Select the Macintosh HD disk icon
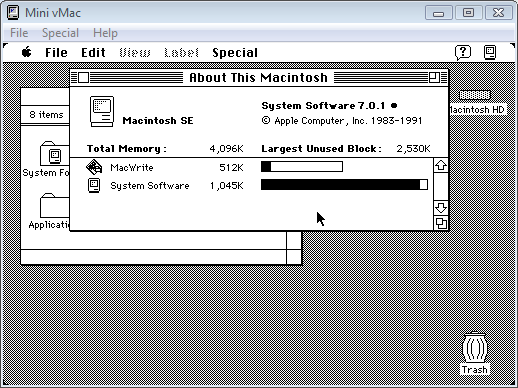The image size is (518, 388). pos(475,95)
